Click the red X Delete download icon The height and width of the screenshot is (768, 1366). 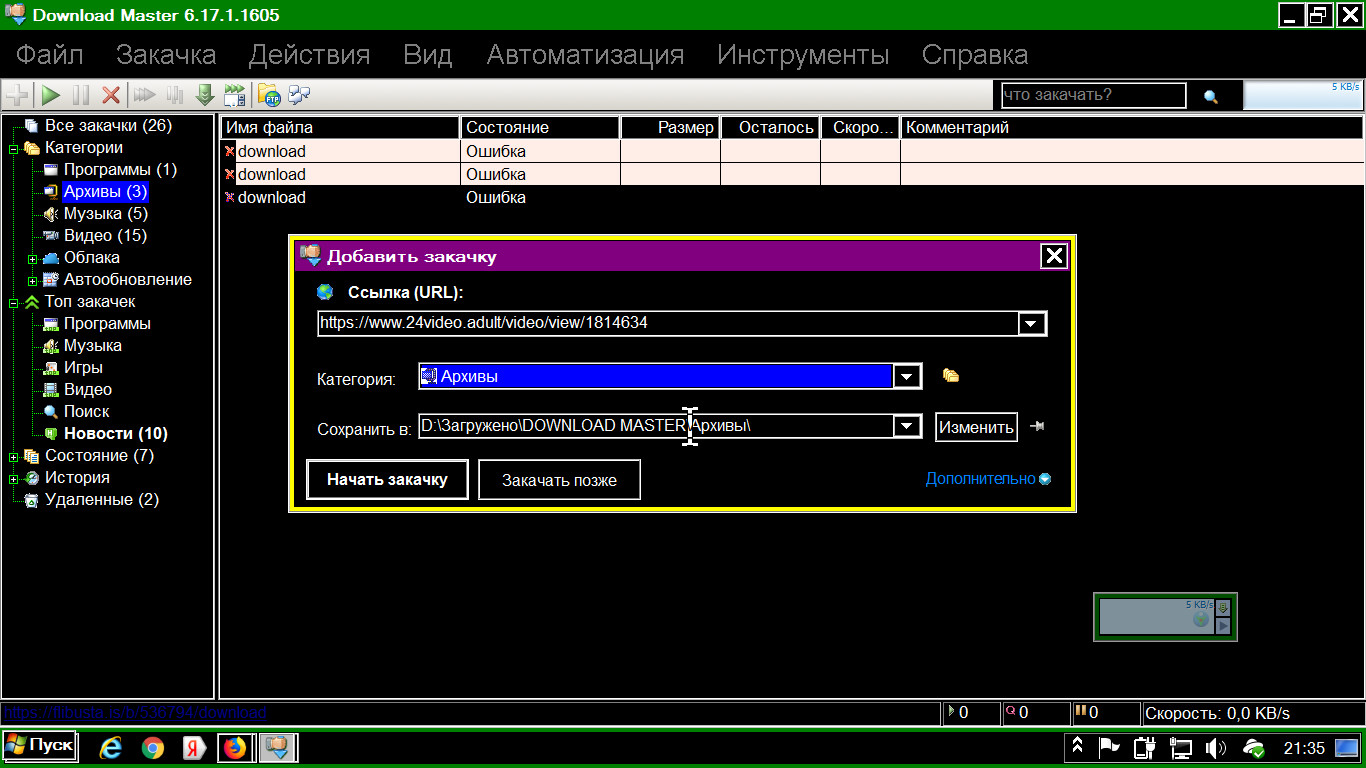point(111,95)
